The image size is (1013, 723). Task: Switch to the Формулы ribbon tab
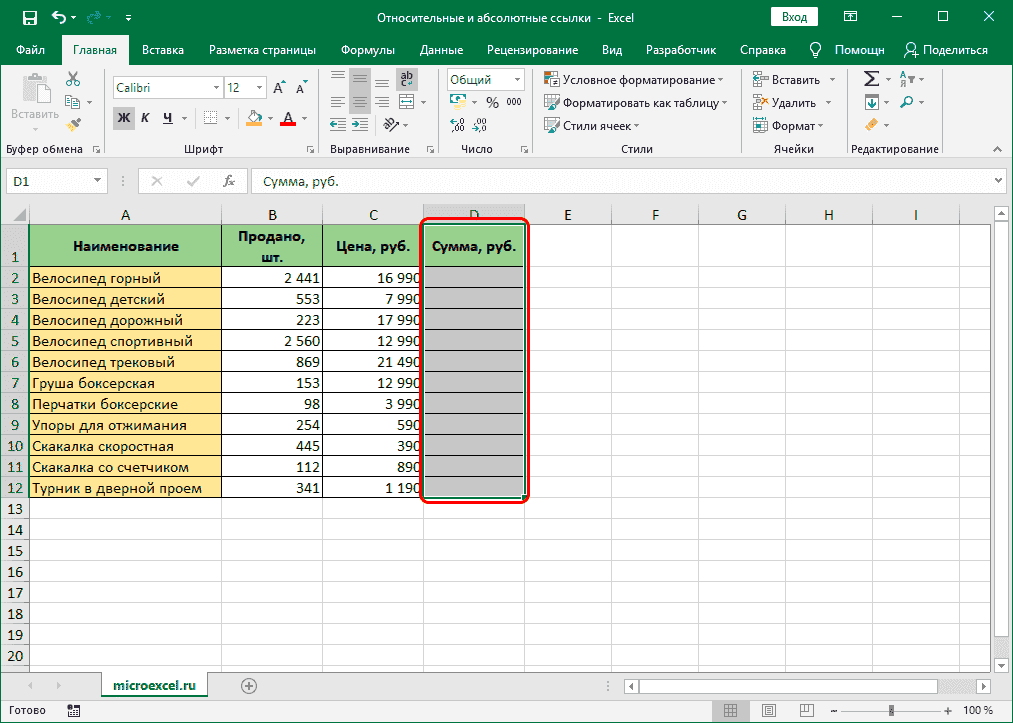pos(367,50)
